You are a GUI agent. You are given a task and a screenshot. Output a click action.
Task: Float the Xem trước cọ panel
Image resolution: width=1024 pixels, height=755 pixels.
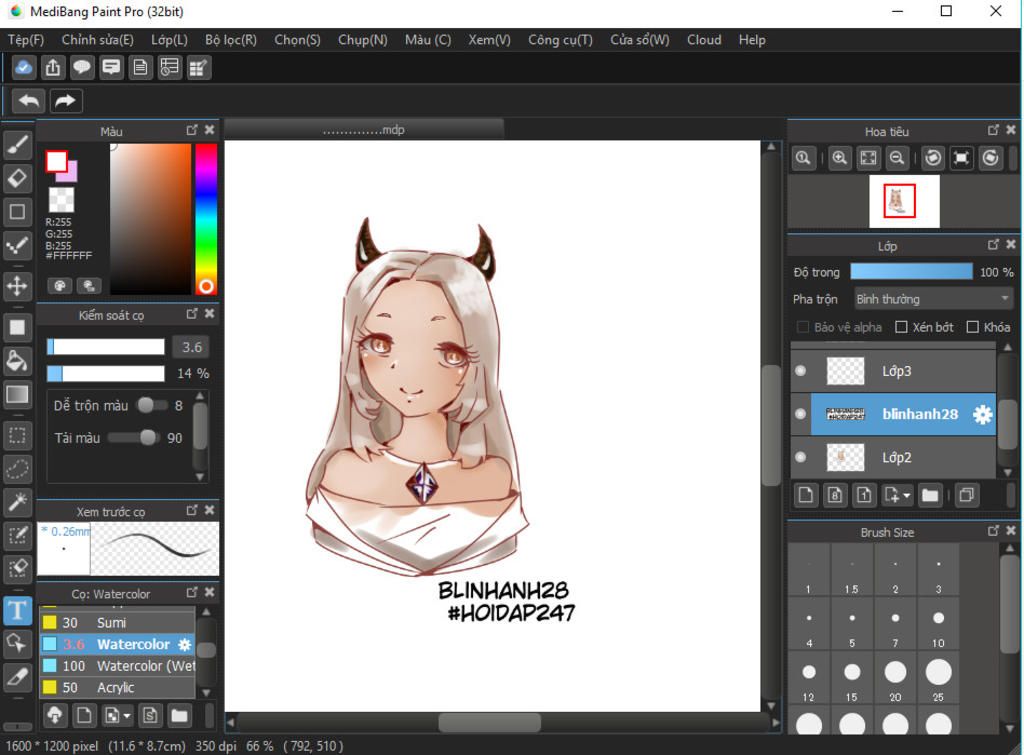(191, 510)
